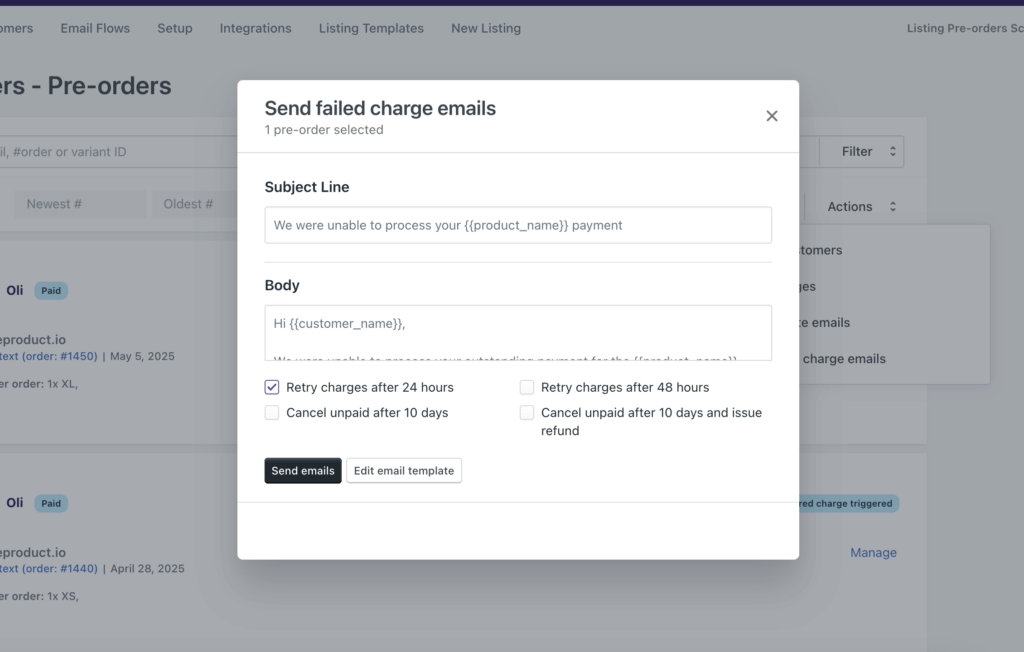Viewport: 1024px width, 652px height.
Task: Click the Manage link
Action: [x=873, y=553]
